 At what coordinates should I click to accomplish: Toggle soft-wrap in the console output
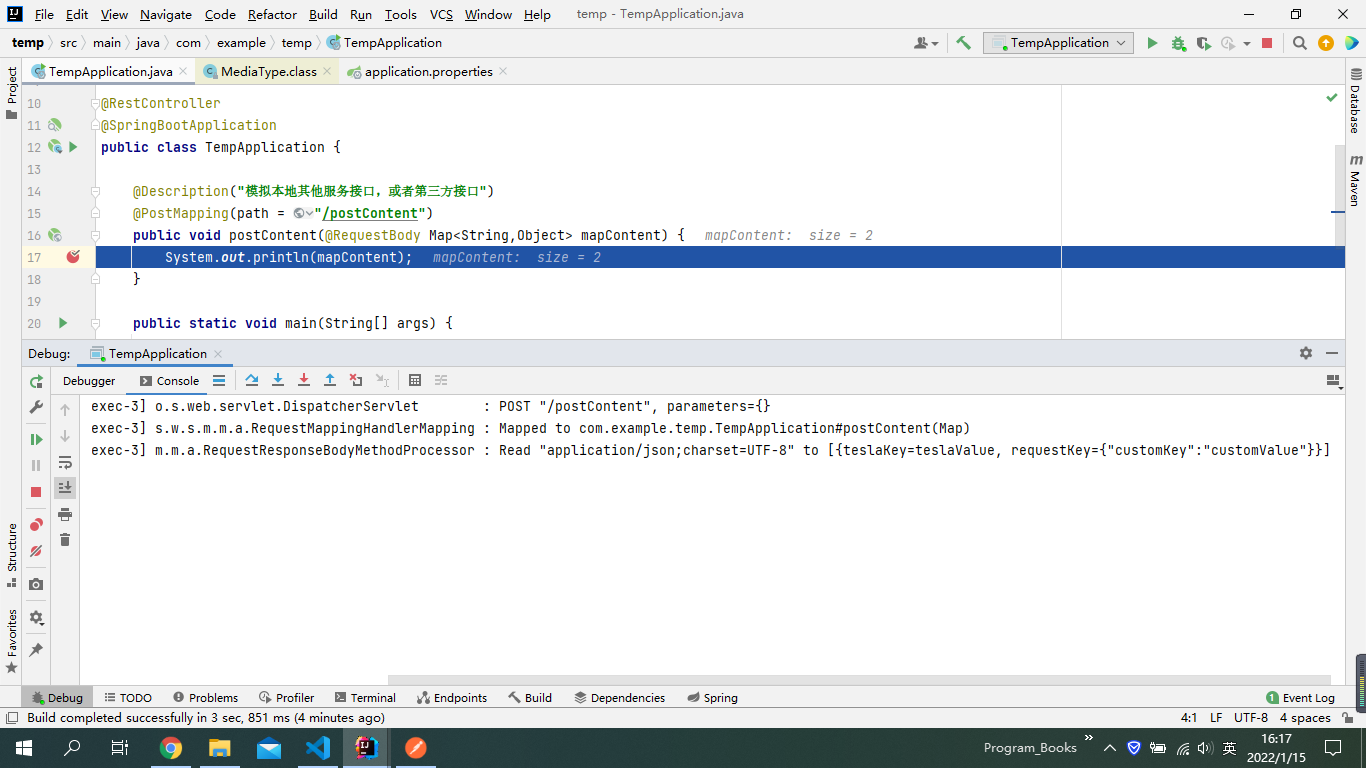tap(66, 464)
